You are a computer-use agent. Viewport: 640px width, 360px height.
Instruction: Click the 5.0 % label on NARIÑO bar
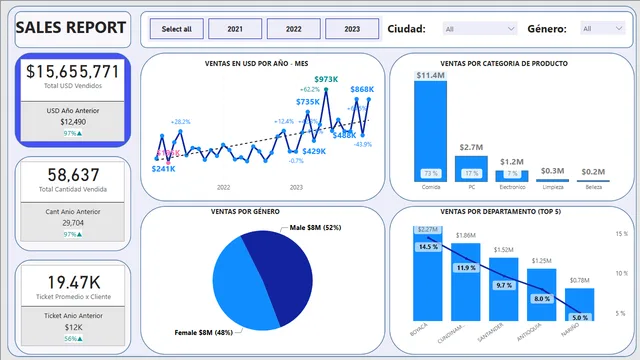tap(580, 318)
